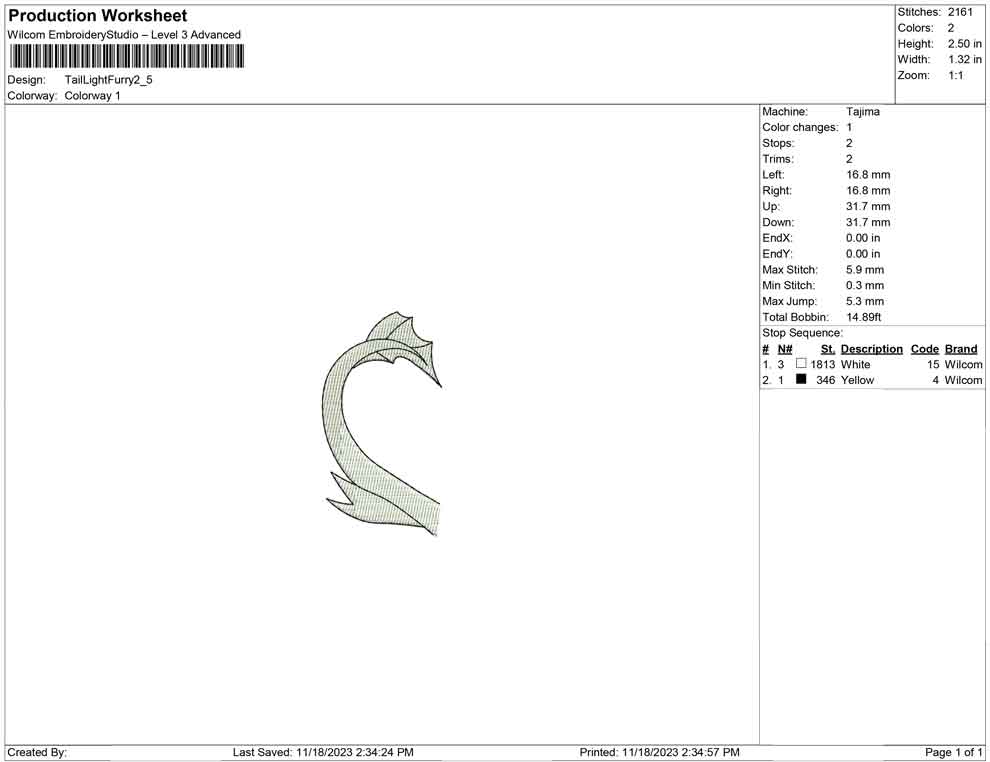
Task: Click the 'Stop Sequence:' heading
Action: (x=802, y=333)
